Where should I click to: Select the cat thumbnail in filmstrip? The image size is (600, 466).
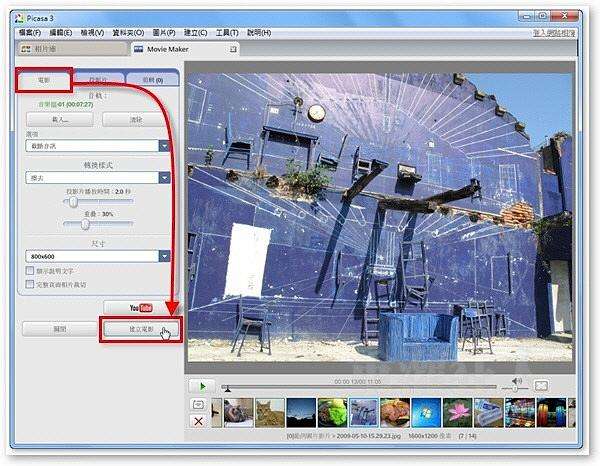270,412
